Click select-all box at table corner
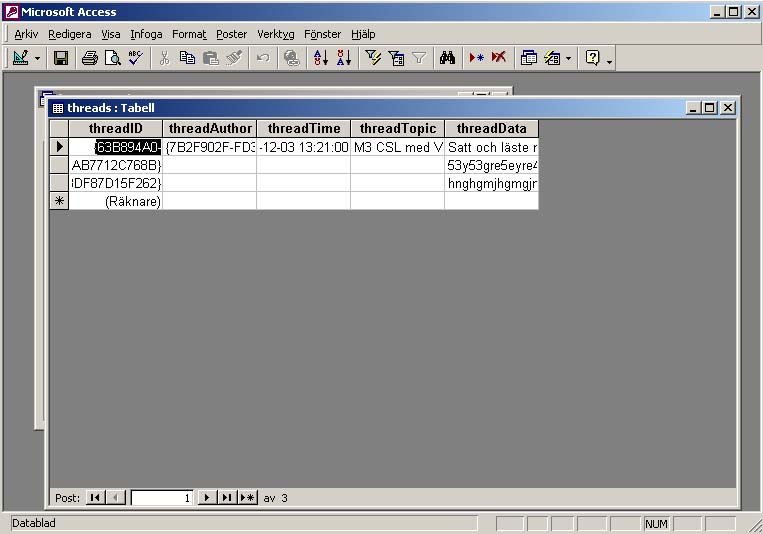The width and height of the screenshot is (763, 534). pos(59,129)
